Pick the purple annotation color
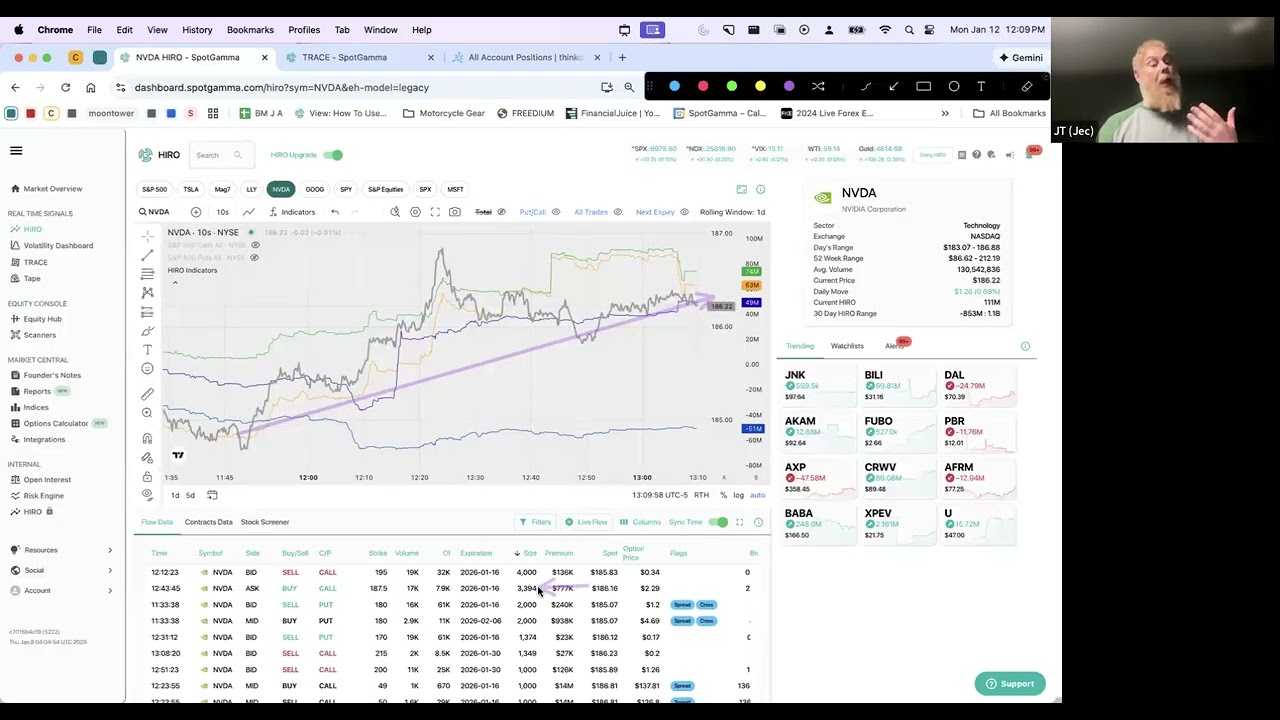Screen dimensions: 1280x720 coord(789,86)
